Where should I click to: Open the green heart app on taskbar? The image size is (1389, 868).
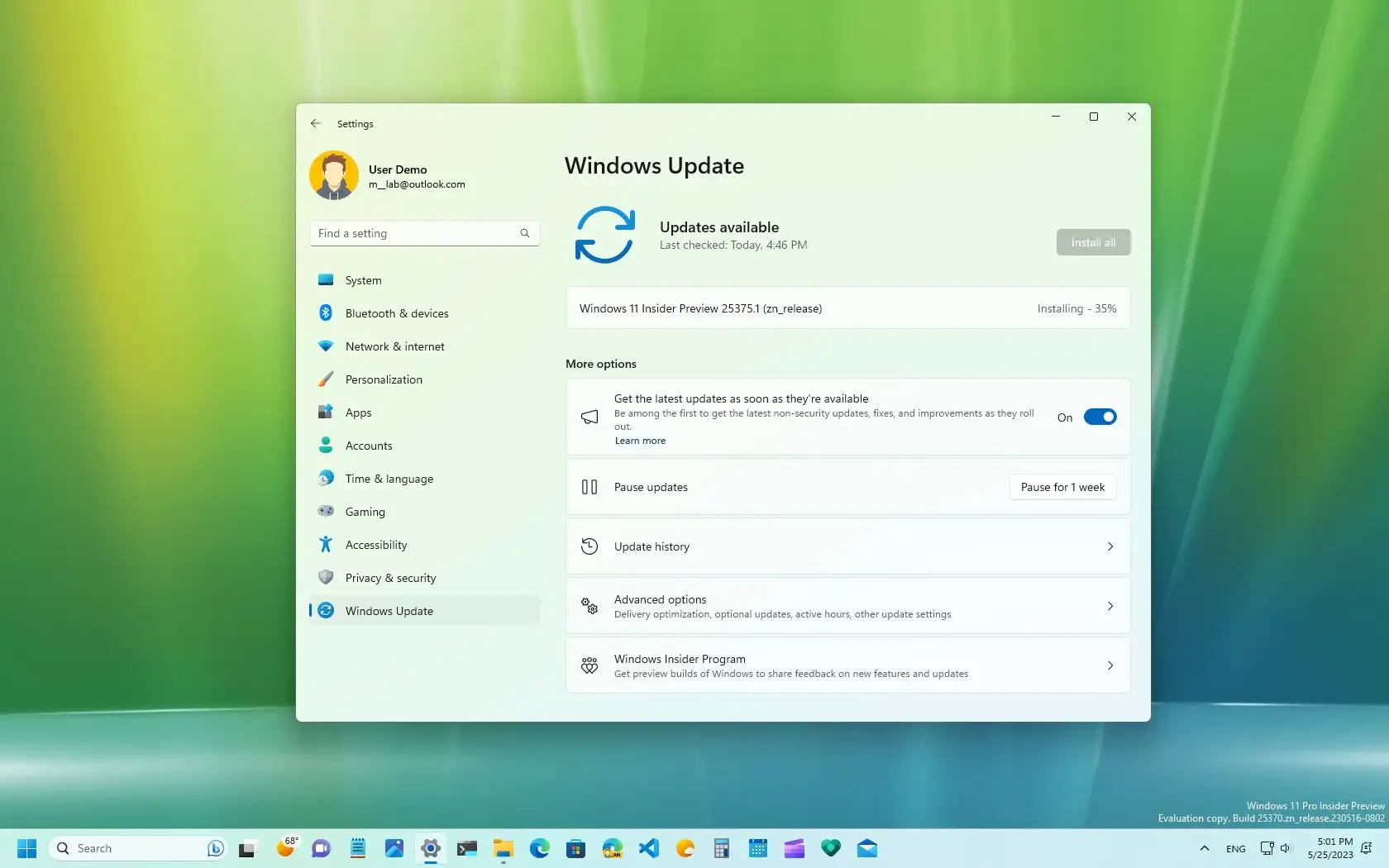[831, 848]
